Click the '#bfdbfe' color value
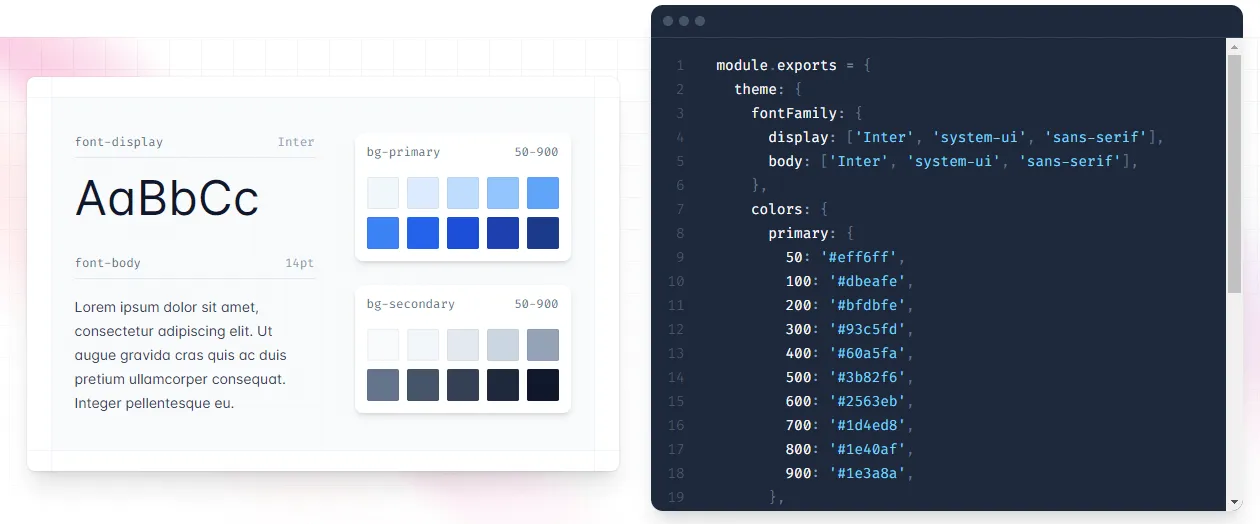The image size is (1260, 524). point(868,305)
